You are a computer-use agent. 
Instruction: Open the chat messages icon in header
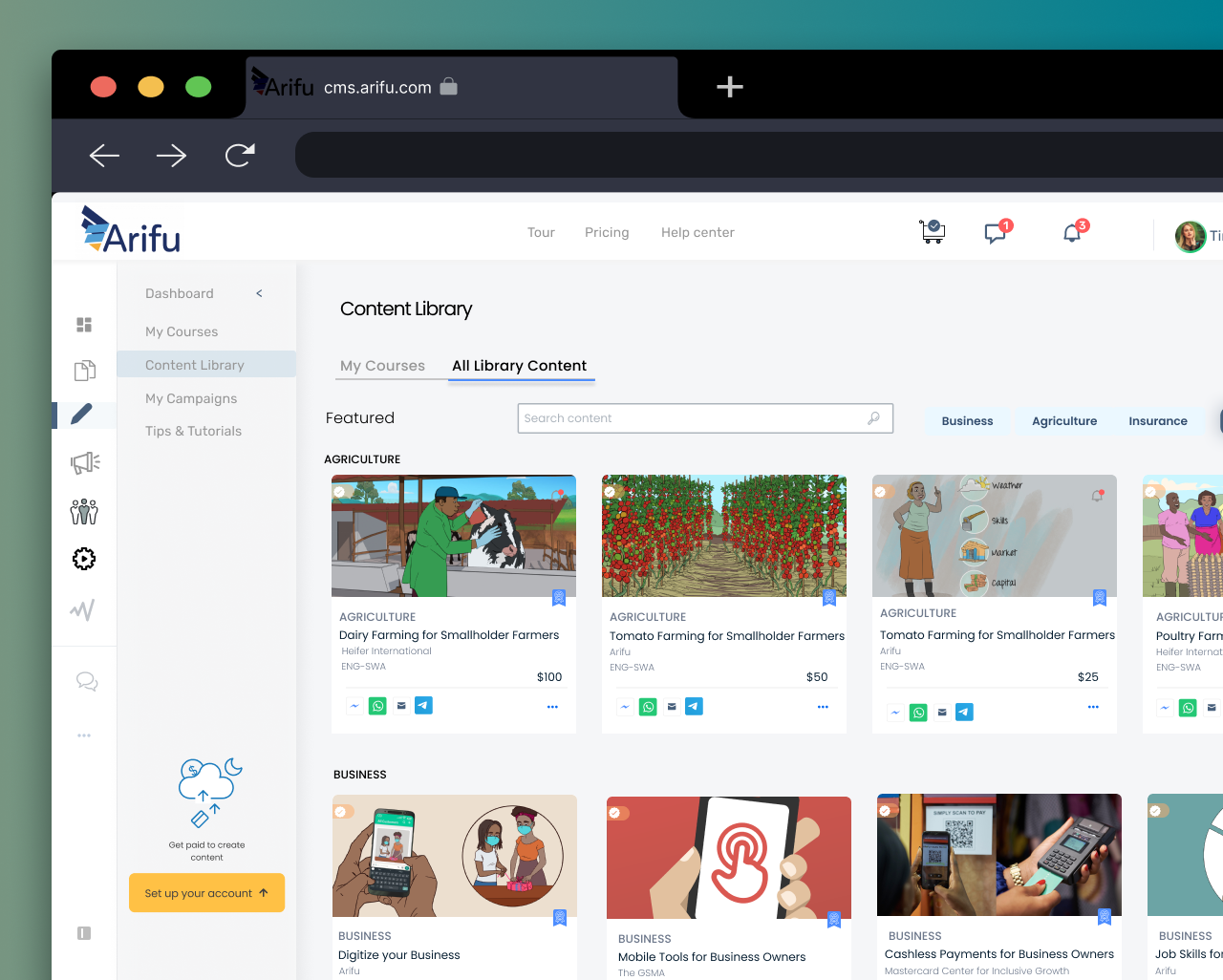click(996, 233)
